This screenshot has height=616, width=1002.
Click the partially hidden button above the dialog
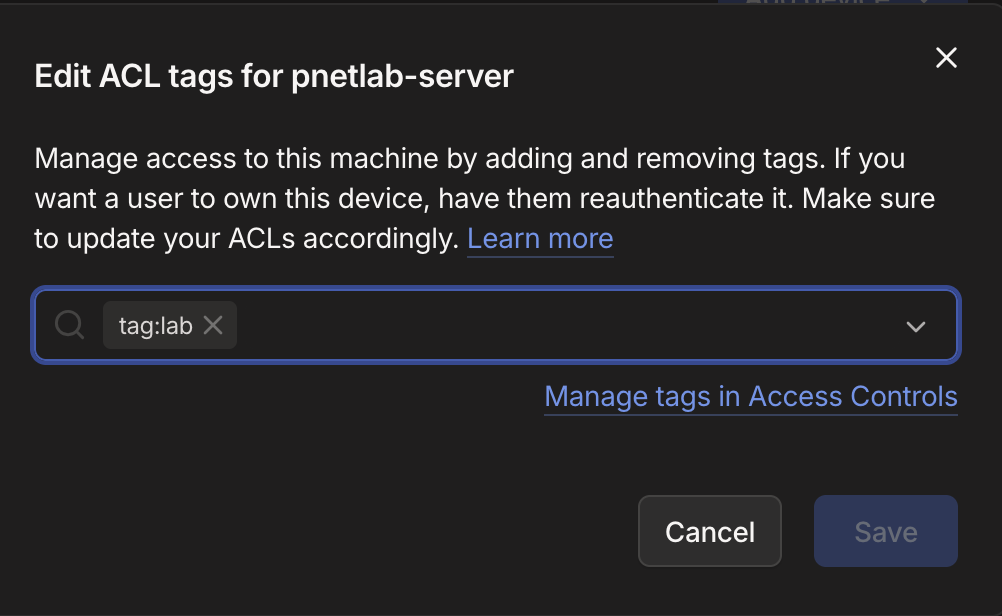[843, 2]
